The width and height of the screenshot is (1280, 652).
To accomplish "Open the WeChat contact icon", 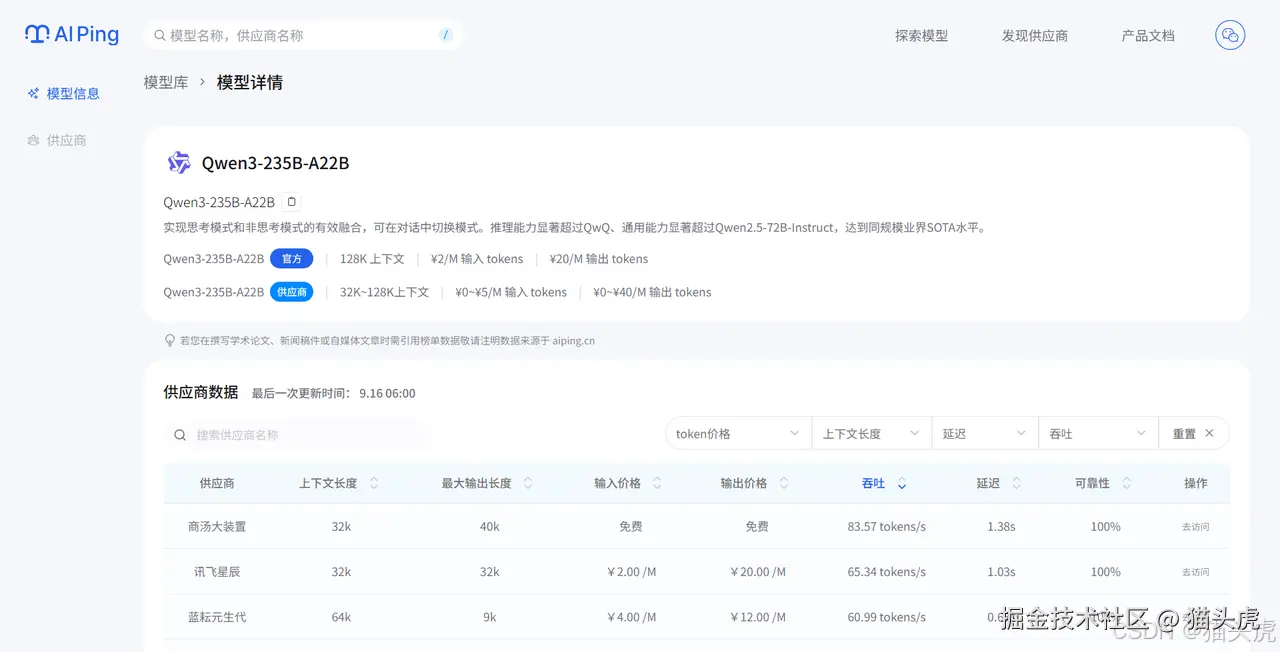I will coord(1230,35).
